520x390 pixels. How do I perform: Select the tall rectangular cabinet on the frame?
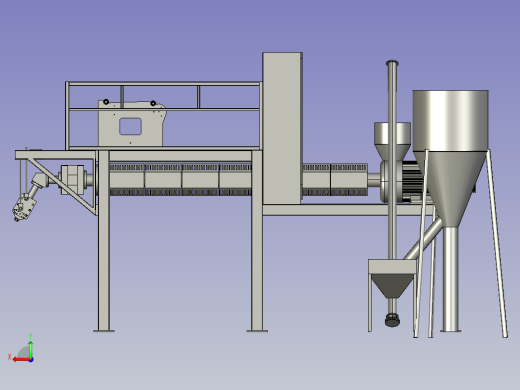click(x=282, y=128)
